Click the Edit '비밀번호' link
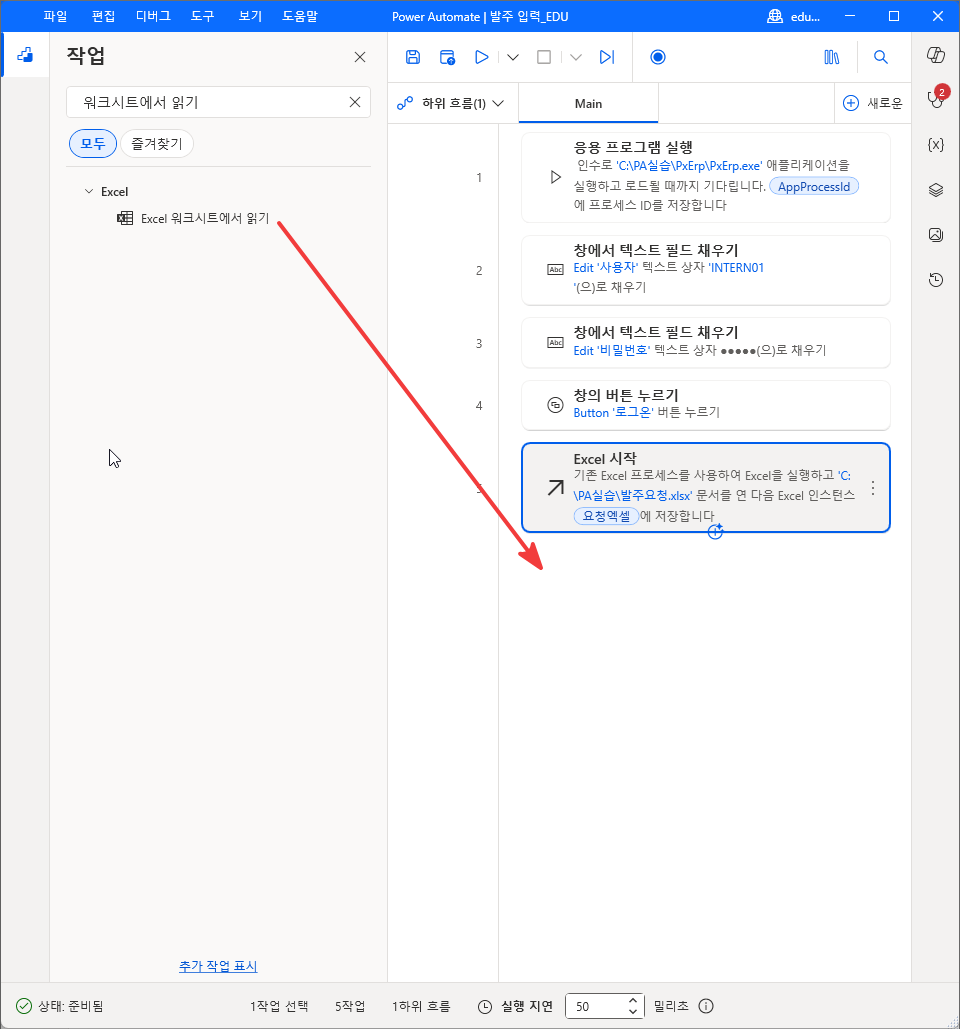The image size is (960, 1029). pos(611,350)
